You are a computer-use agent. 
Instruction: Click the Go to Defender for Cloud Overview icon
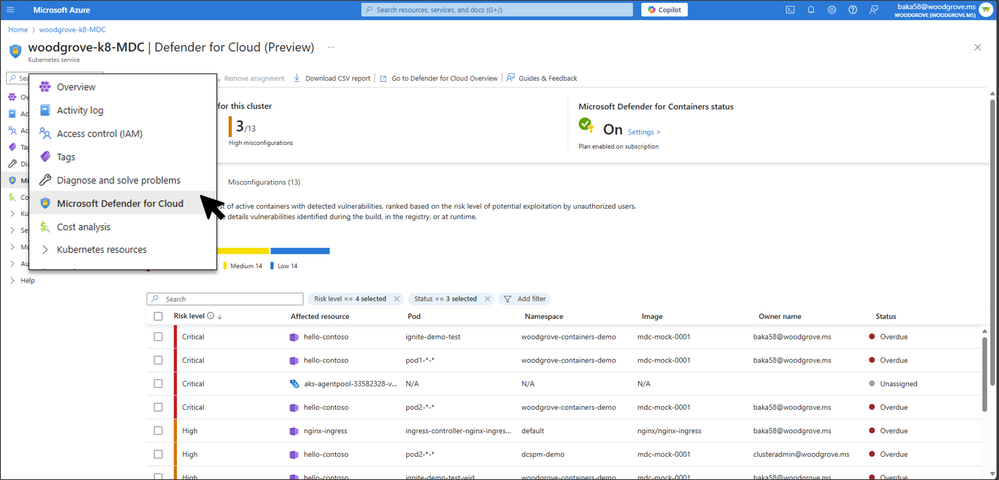point(383,78)
